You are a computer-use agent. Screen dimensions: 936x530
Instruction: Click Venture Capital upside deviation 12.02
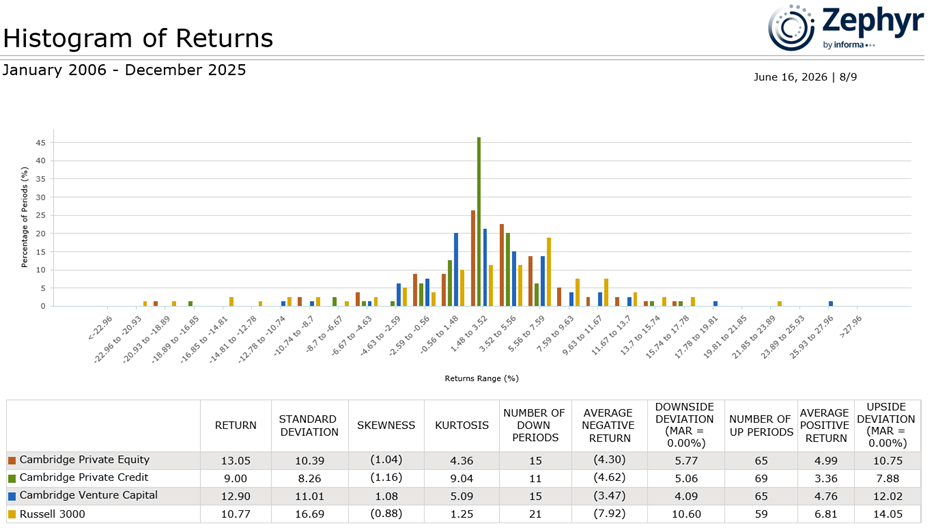point(888,497)
